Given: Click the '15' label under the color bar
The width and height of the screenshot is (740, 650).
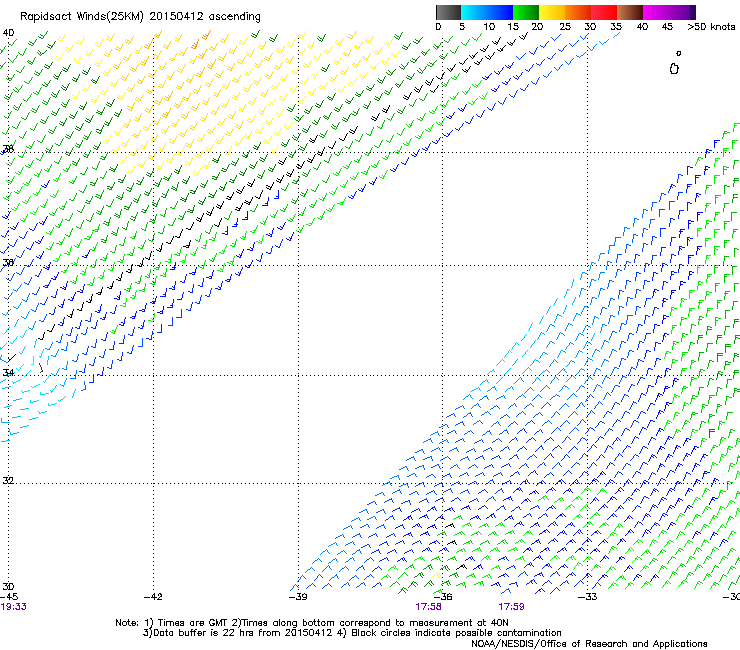Looking at the screenshot, I should [x=513, y=27].
